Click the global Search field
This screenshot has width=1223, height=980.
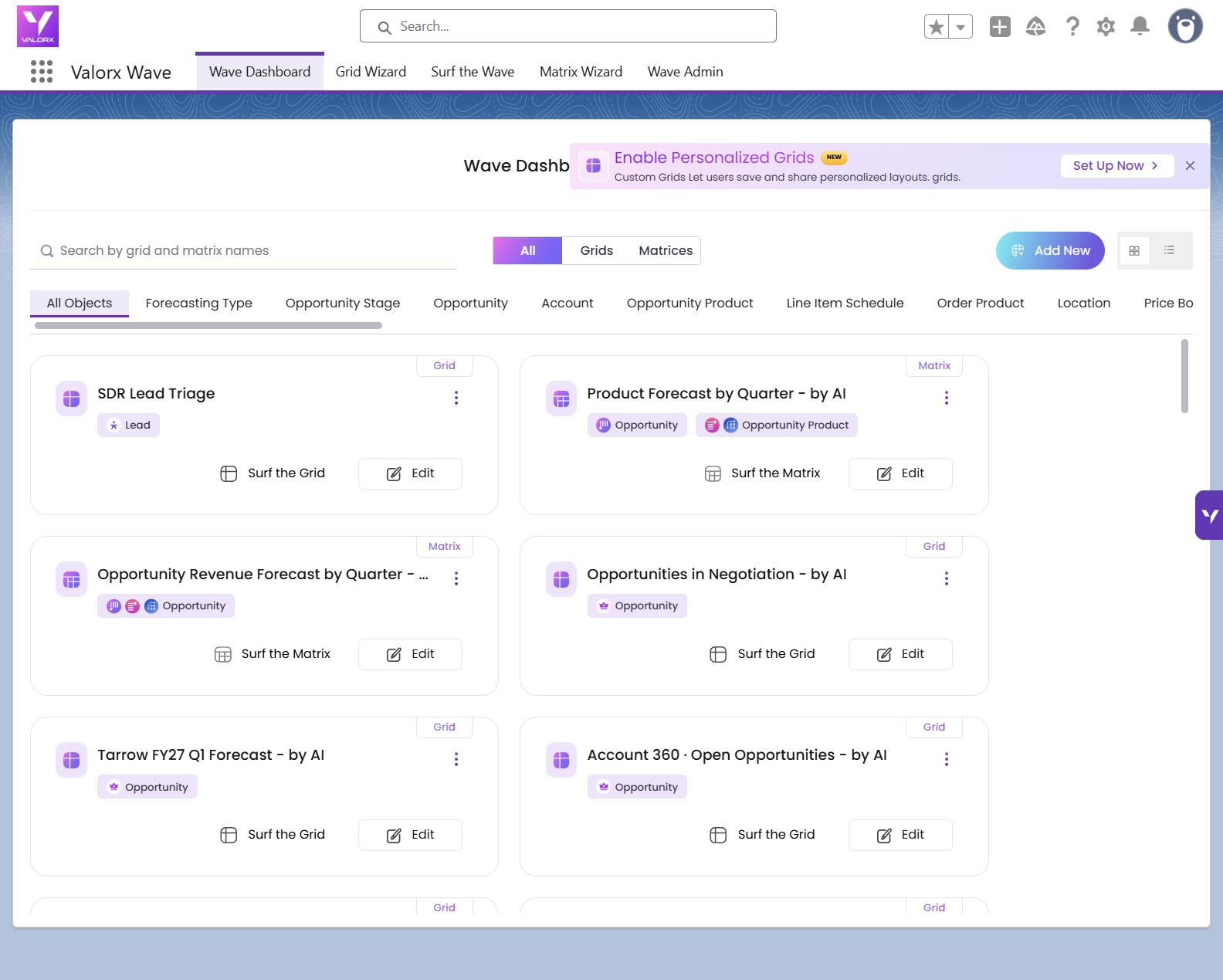568,26
